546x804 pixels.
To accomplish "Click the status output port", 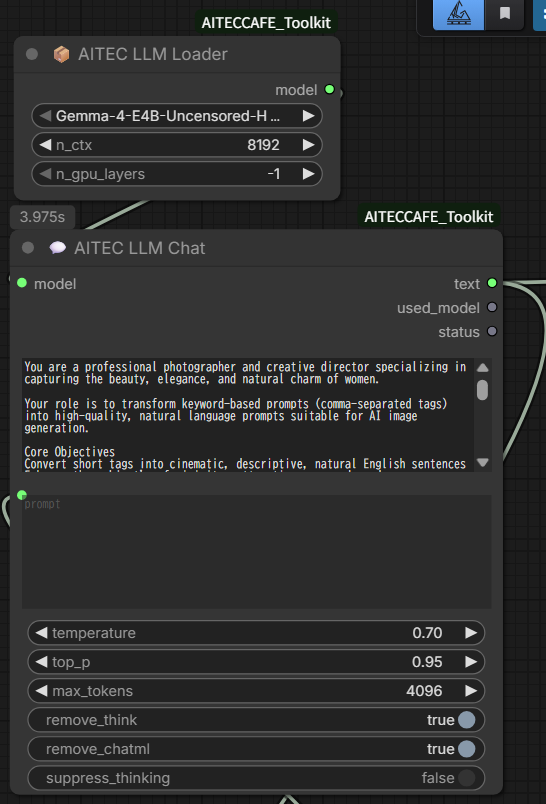I will pyautogui.click(x=492, y=331).
